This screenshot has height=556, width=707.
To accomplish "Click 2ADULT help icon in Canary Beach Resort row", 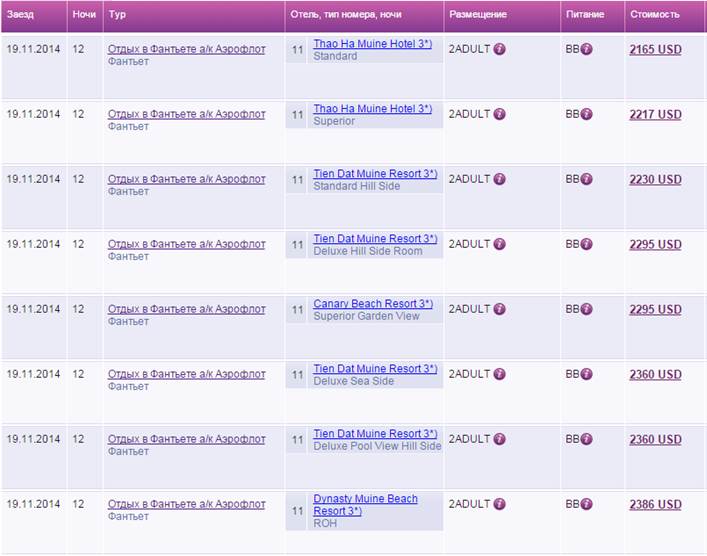I will pyautogui.click(x=500, y=309).
